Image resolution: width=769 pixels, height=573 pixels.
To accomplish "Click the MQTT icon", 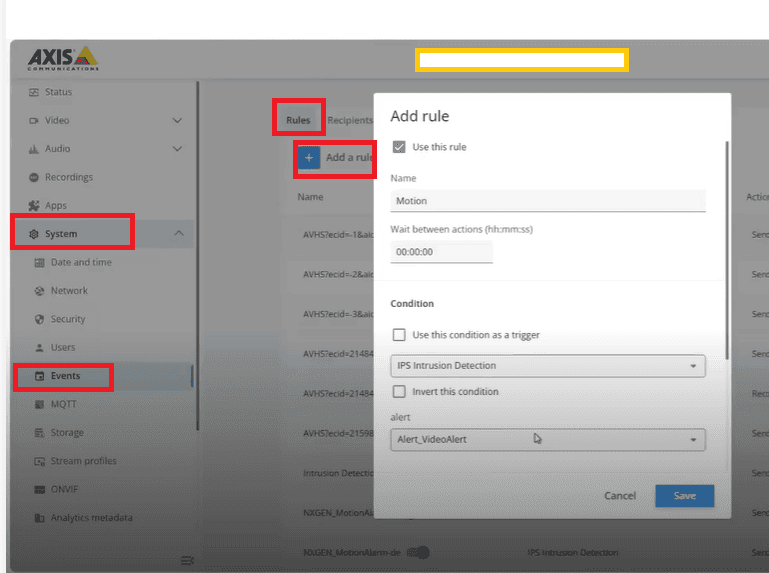I will [39, 405].
